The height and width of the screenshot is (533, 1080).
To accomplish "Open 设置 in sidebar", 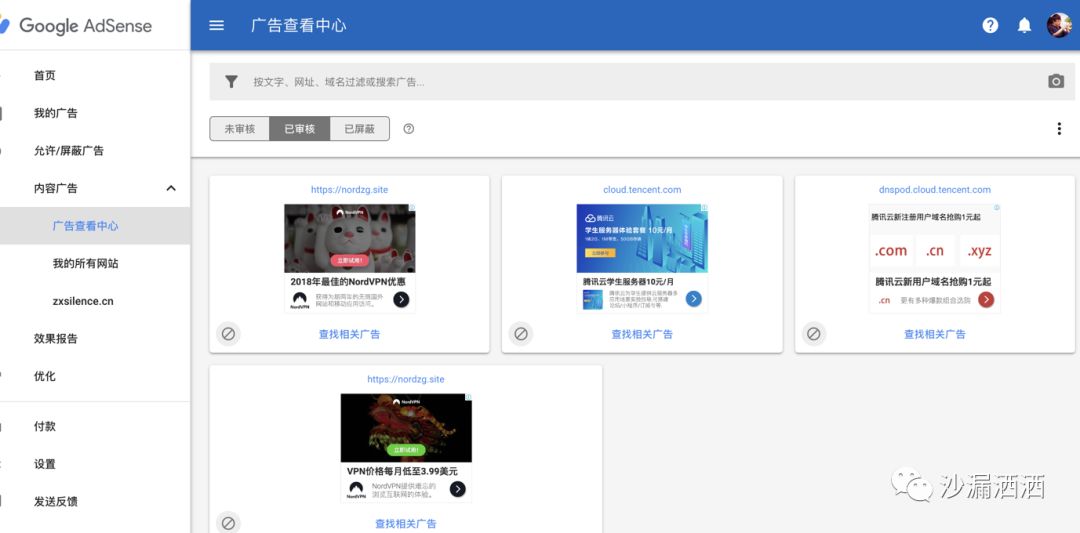I will [45, 464].
